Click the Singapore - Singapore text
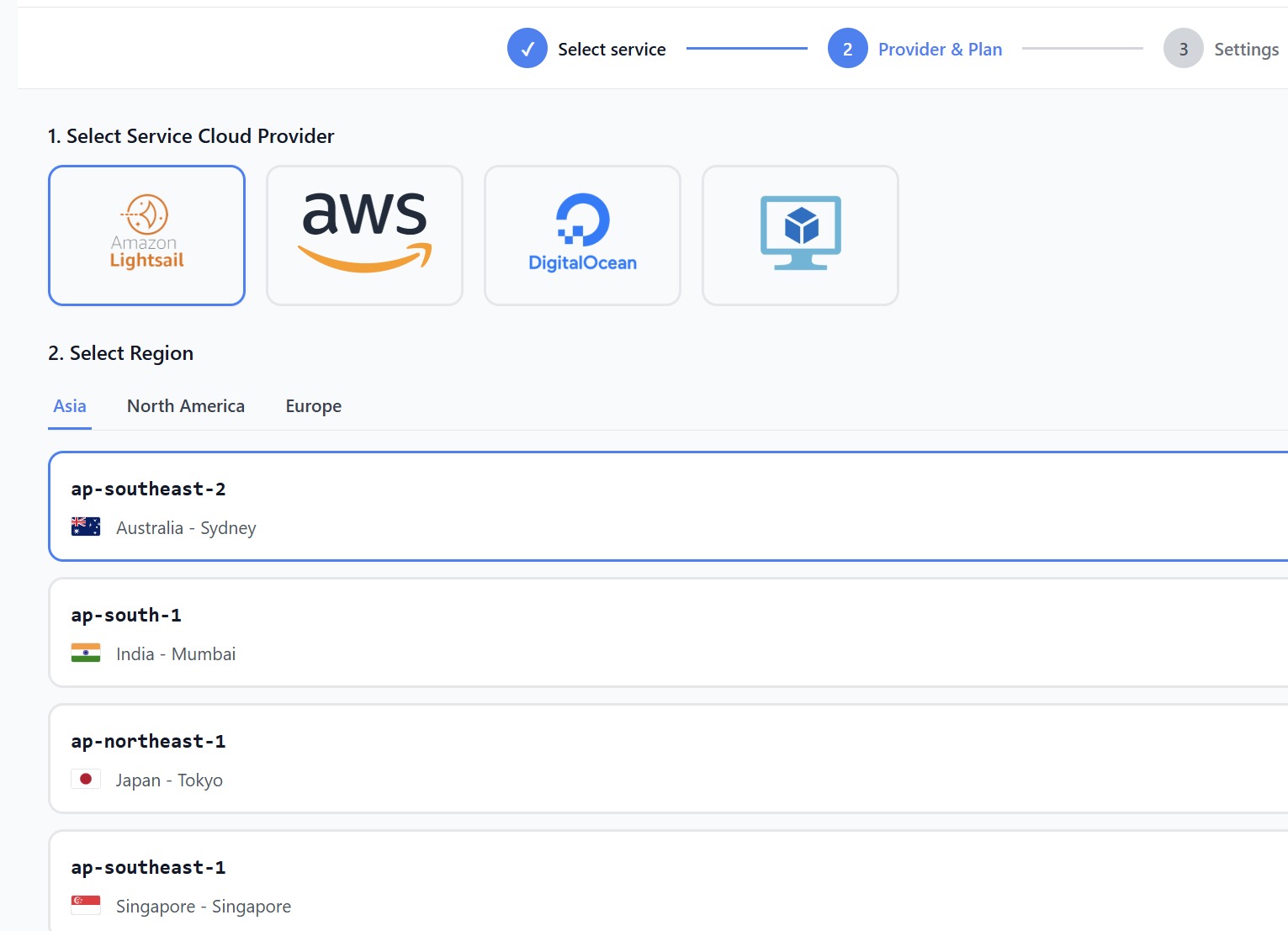Image resolution: width=1288 pixels, height=931 pixels. click(x=204, y=907)
